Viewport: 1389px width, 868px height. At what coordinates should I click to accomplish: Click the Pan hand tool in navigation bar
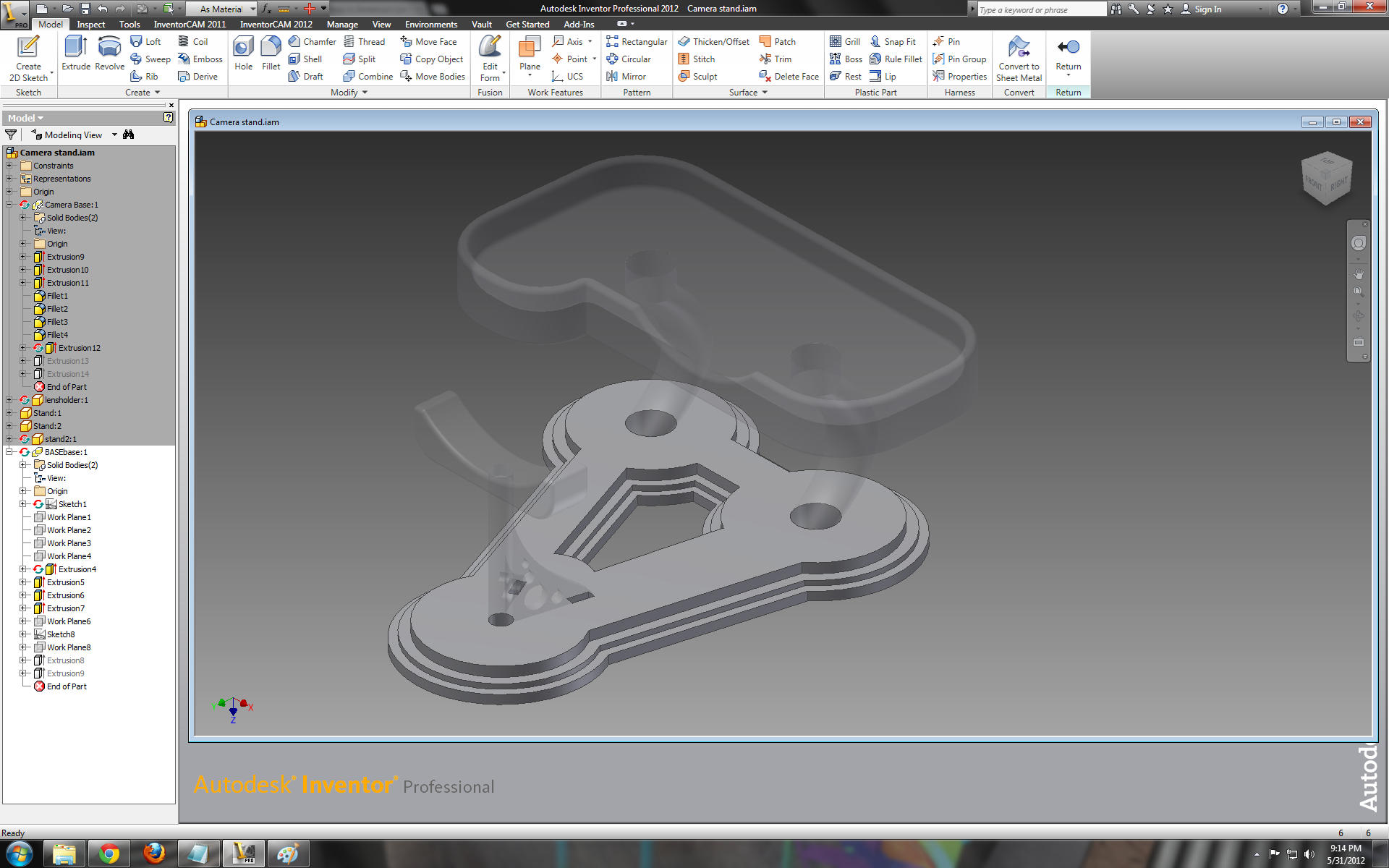(x=1359, y=274)
